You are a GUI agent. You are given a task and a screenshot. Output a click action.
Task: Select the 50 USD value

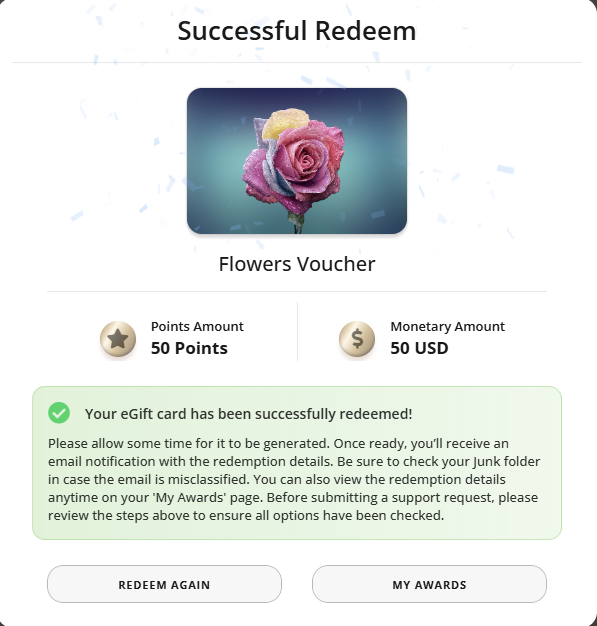point(419,348)
